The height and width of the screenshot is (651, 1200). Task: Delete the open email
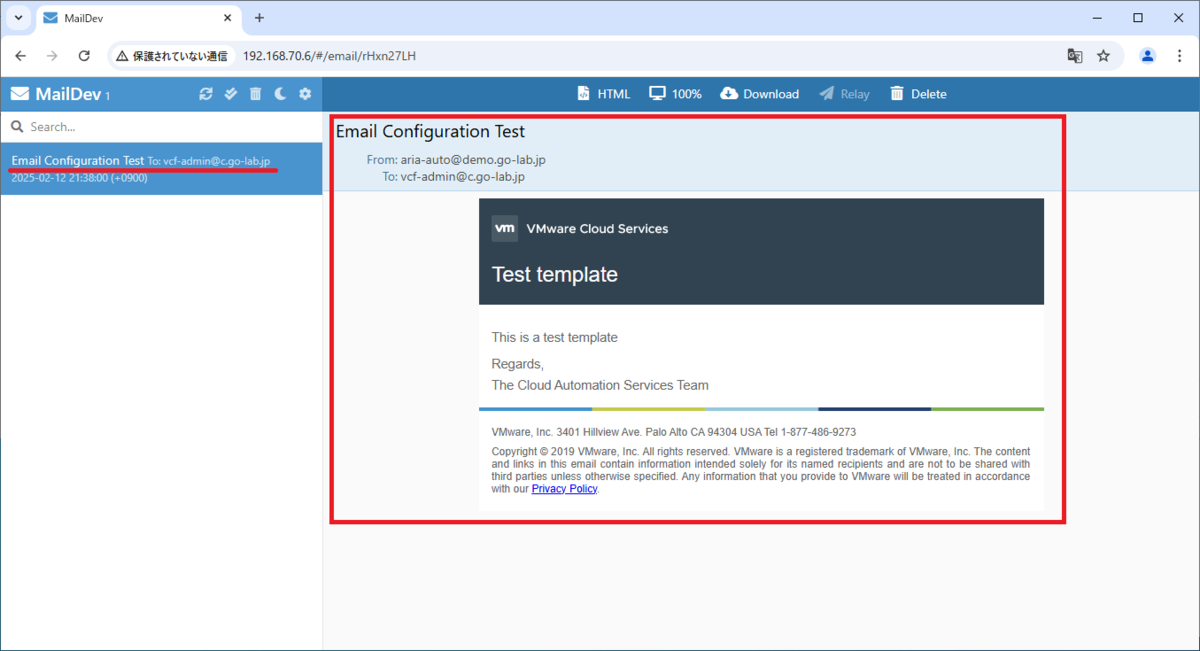(x=918, y=94)
